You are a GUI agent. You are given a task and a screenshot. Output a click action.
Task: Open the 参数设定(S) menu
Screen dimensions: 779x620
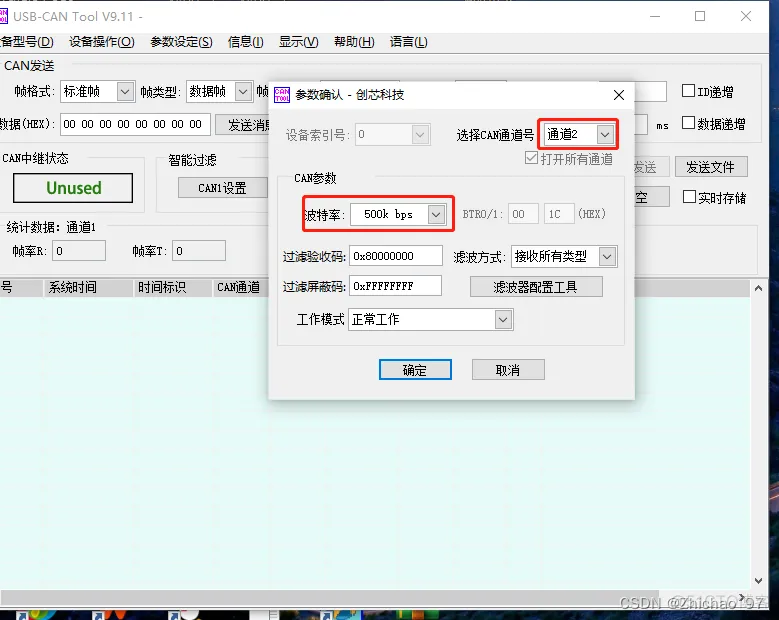181,42
